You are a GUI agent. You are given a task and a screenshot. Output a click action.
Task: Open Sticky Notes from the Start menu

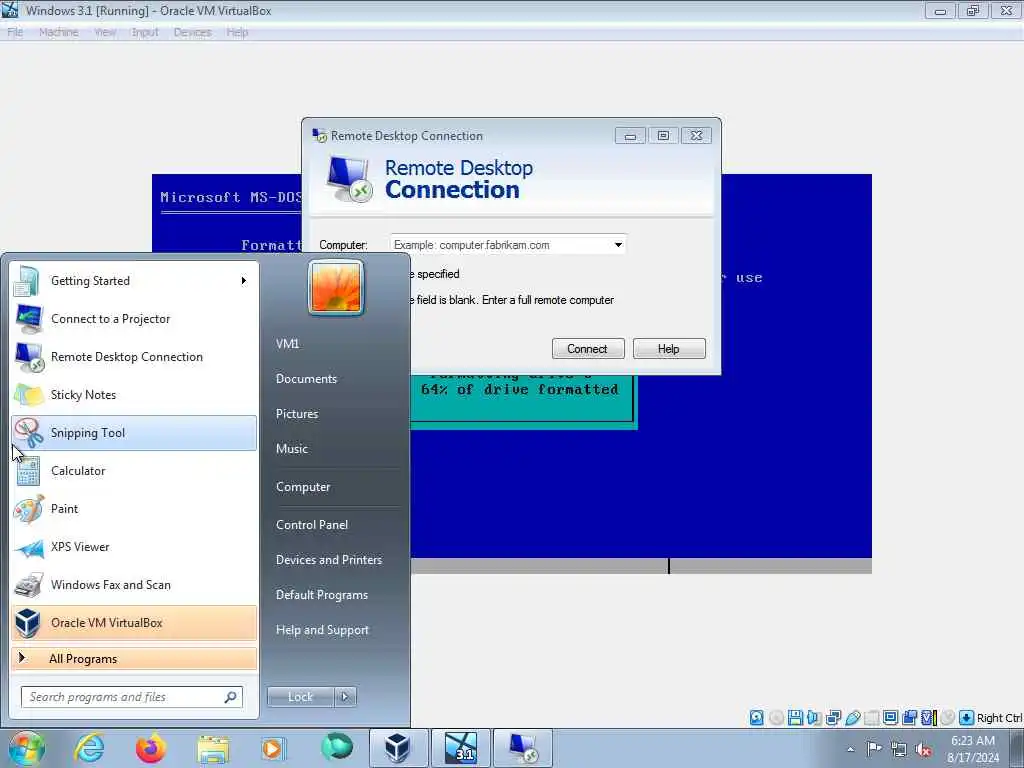134,394
